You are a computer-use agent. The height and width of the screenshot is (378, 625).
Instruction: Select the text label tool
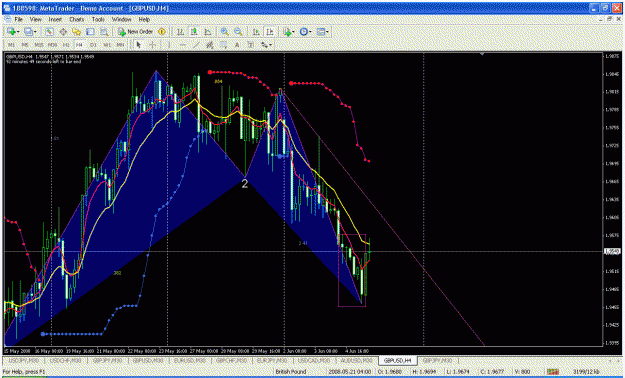tap(250, 45)
